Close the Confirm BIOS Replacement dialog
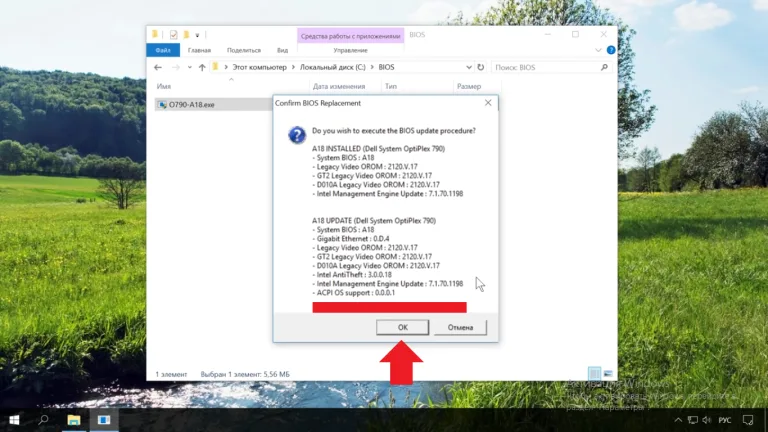Image resolution: width=768 pixels, height=432 pixels. pos(488,103)
